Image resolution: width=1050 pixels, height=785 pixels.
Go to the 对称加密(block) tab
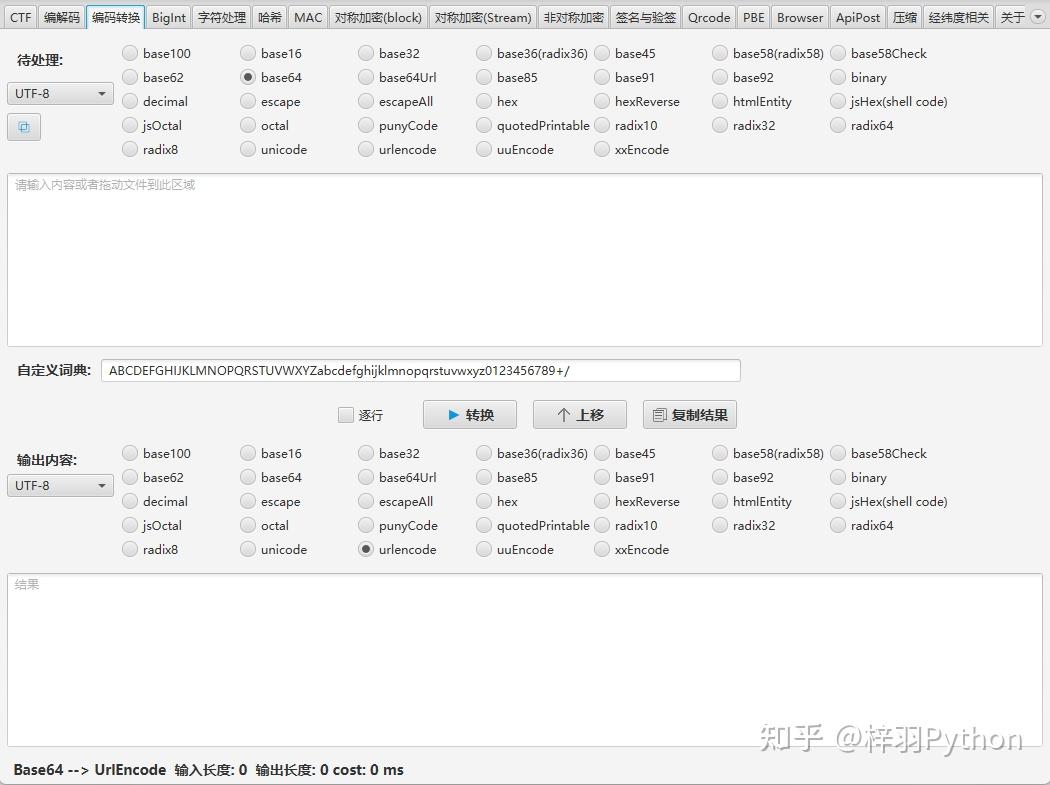pyautogui.click(x=378, y=17)
